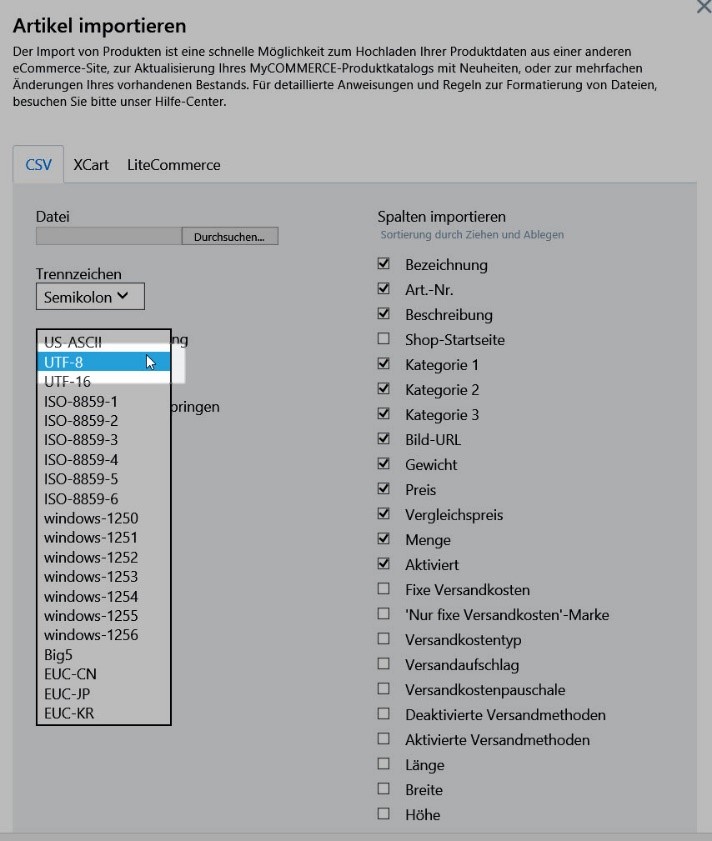Toggle the Vergleichspreis checkbox
Image resolution: width=712 pixels, height=841 pixels.
point(384,514)
